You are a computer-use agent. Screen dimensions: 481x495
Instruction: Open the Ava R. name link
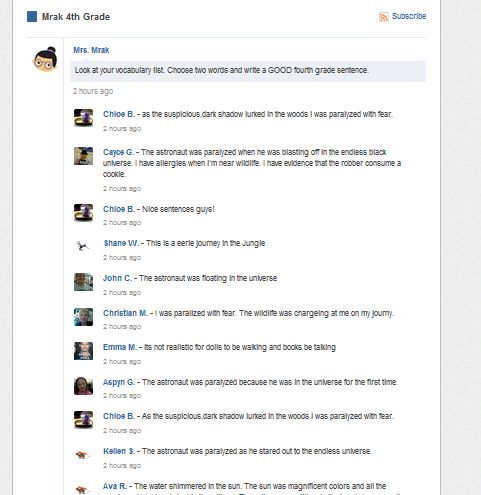pyautogui.click(x=115, y=486)
